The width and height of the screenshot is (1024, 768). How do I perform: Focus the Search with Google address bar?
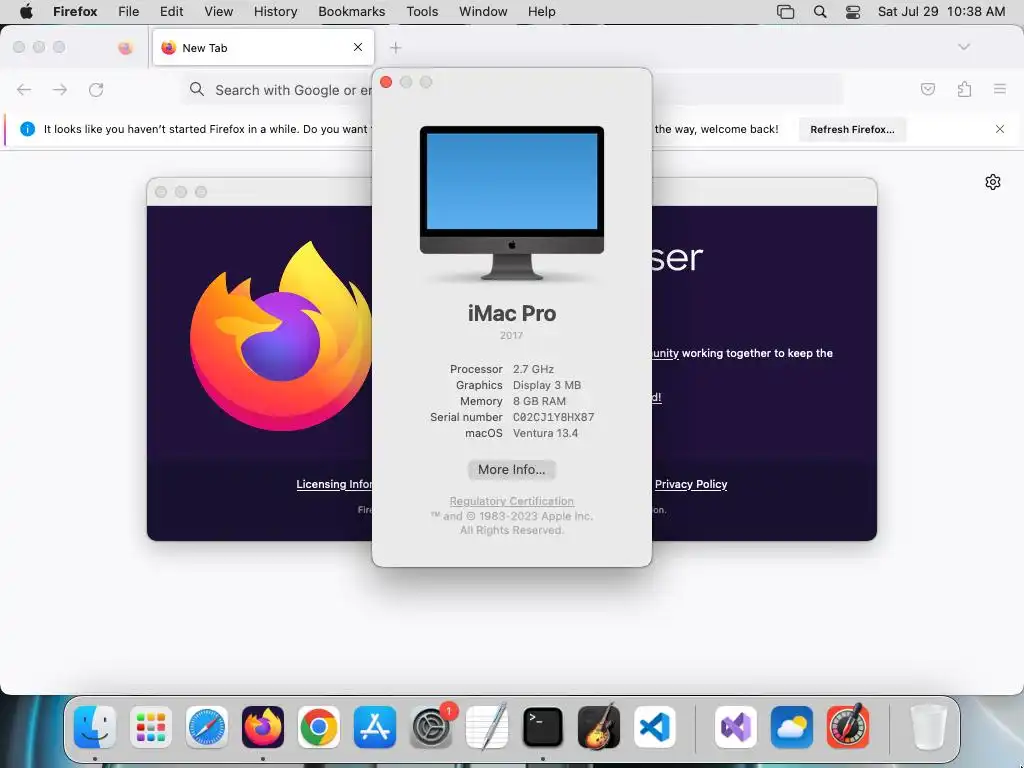(x=278, y=89)
